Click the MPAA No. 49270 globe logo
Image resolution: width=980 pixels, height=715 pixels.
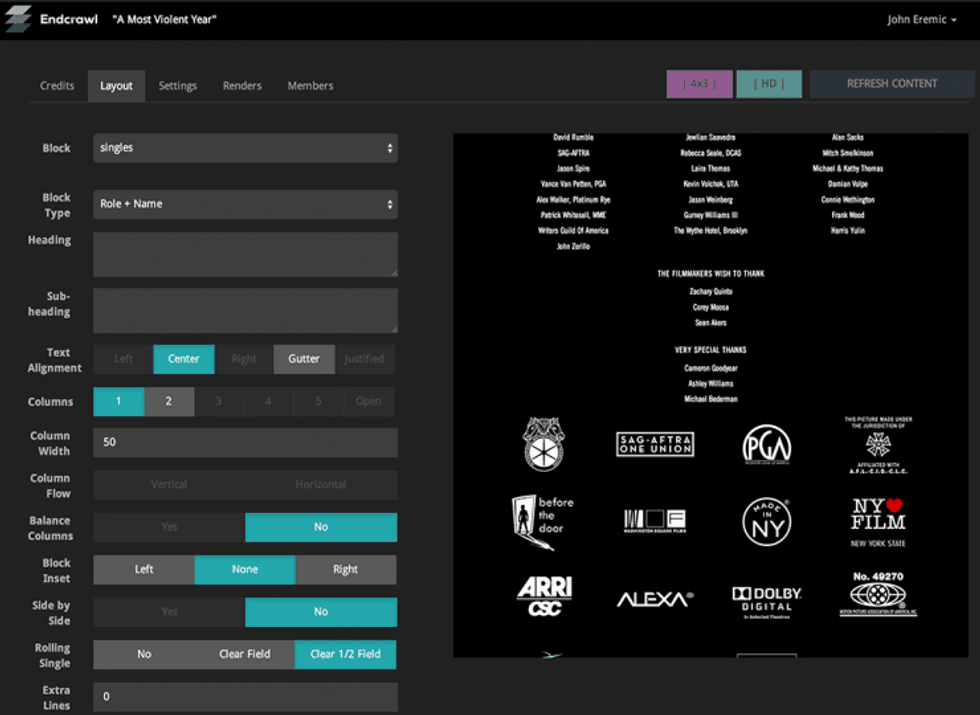[x=878, y=594]
